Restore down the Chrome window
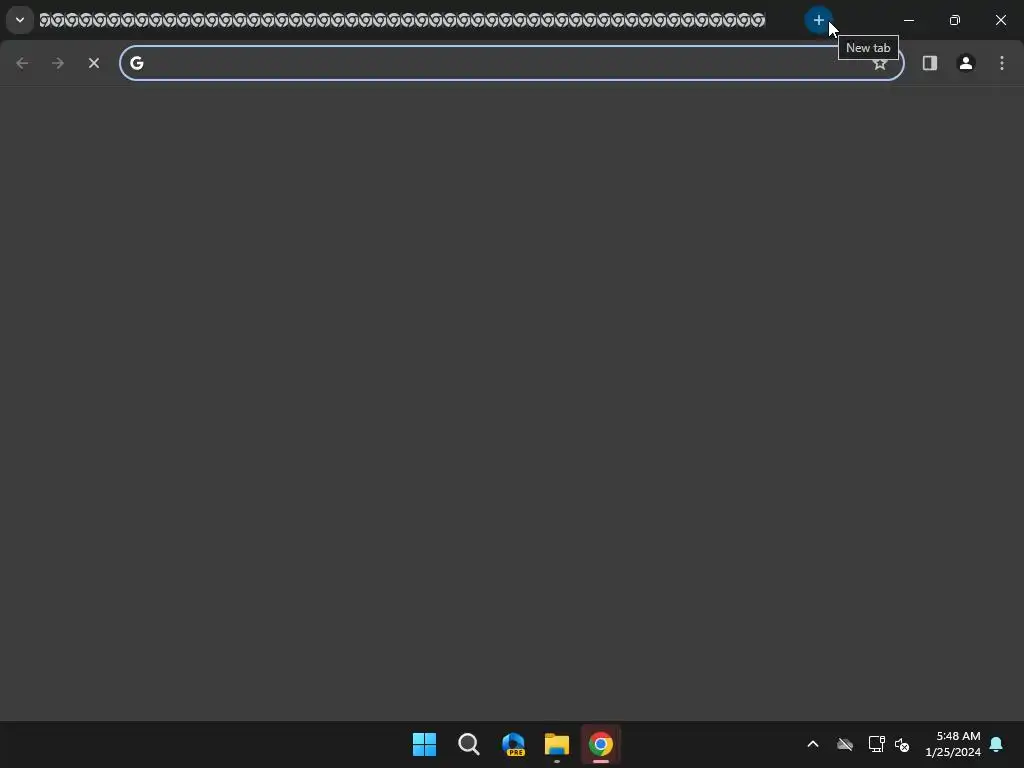The height and width of the screenshot is (768, 1024). point(955,20)
